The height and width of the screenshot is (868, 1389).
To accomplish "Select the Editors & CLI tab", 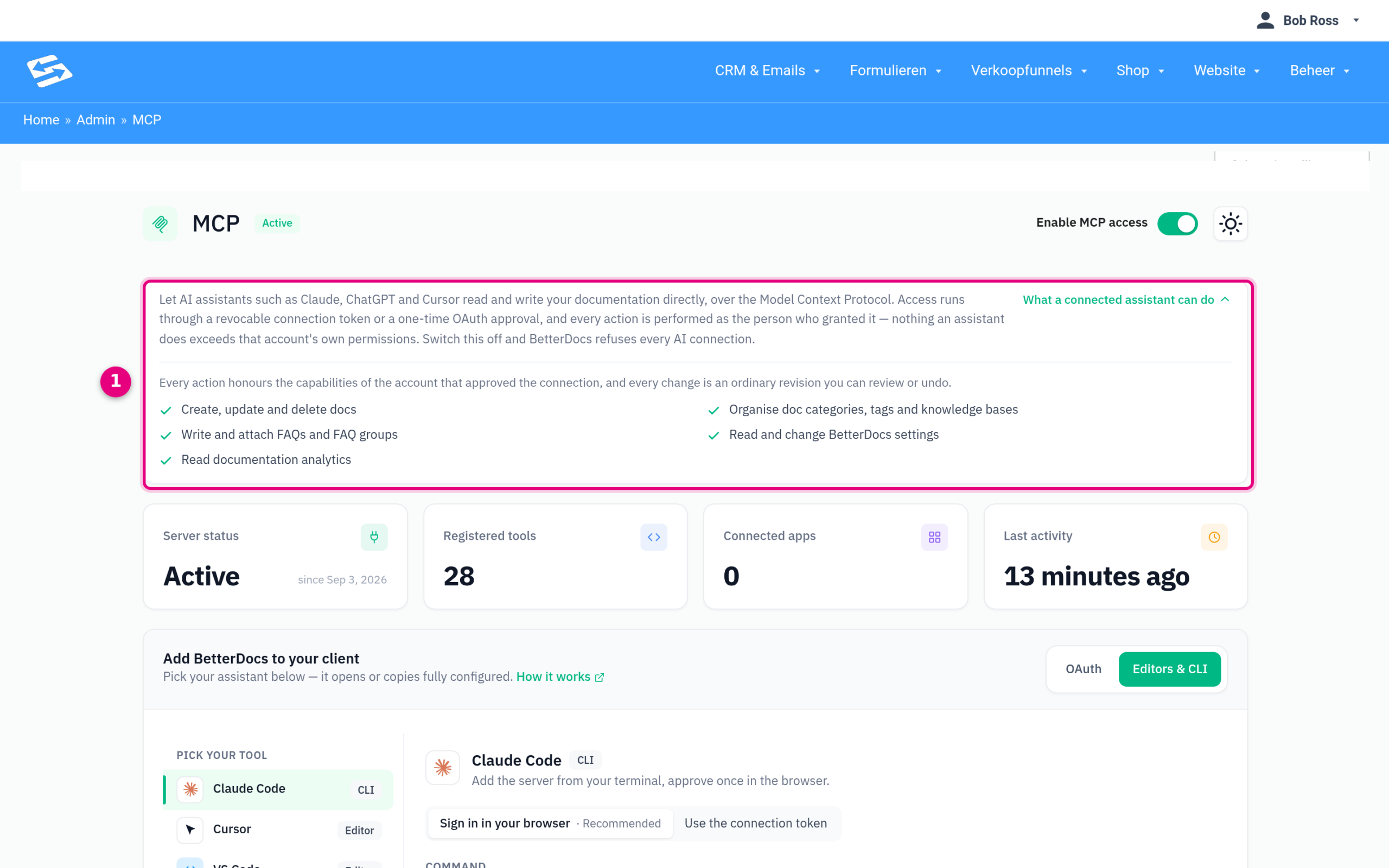I will click(1169, 669).
